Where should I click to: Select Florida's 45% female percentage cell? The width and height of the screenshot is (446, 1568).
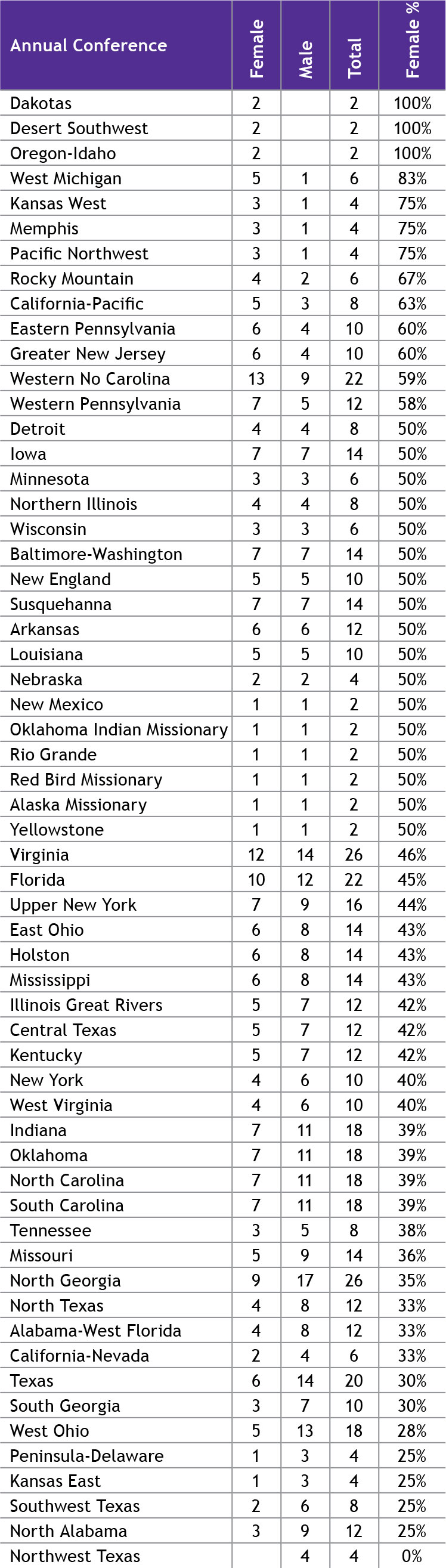[x=412, y=880]
